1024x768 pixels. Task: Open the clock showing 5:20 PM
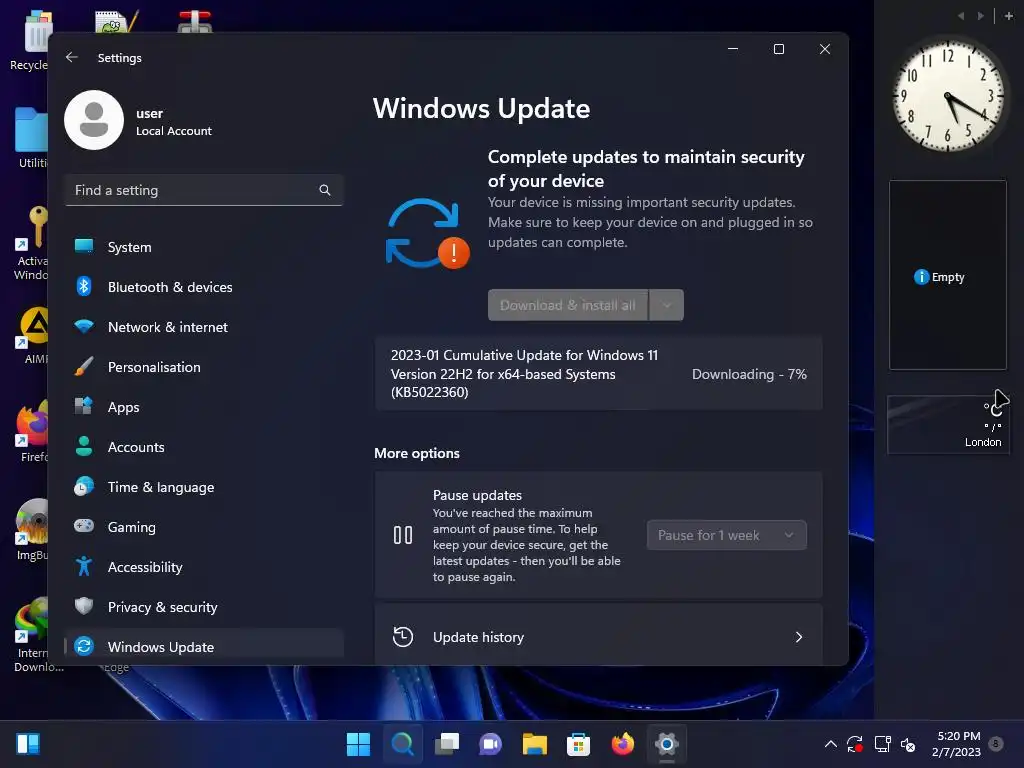pos(957,744)
